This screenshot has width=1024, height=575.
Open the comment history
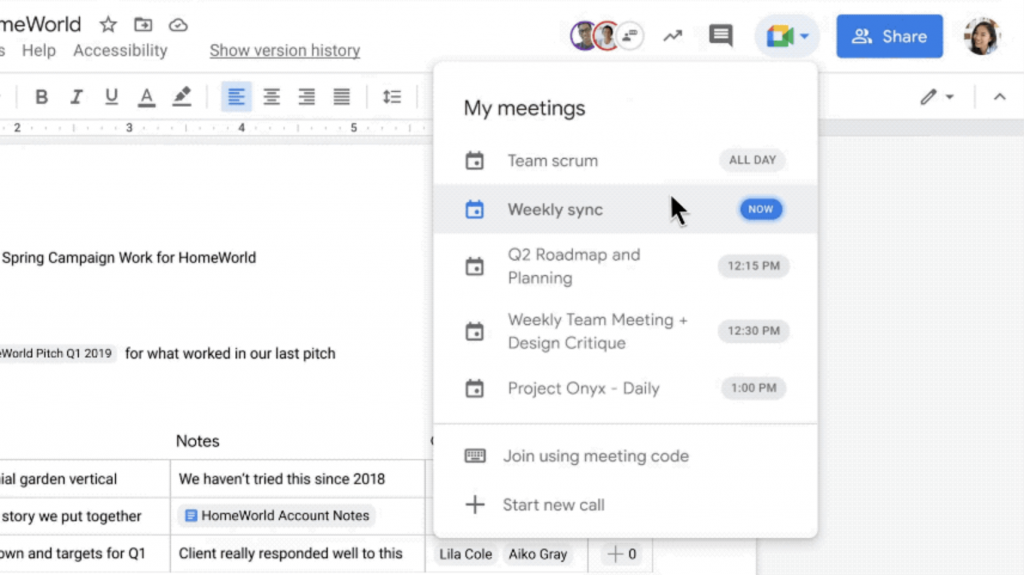pyautogui.click(x=721, y=35)
